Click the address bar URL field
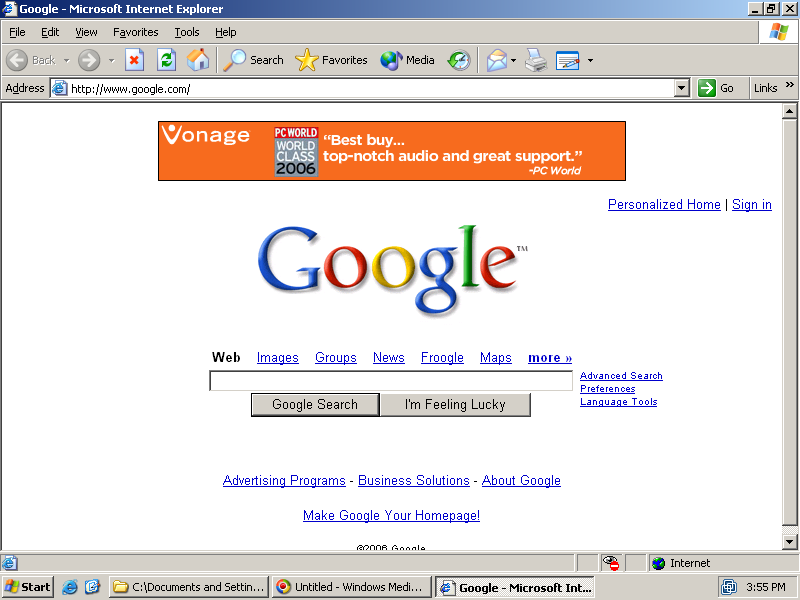800x600 pixels. point(370,88)
